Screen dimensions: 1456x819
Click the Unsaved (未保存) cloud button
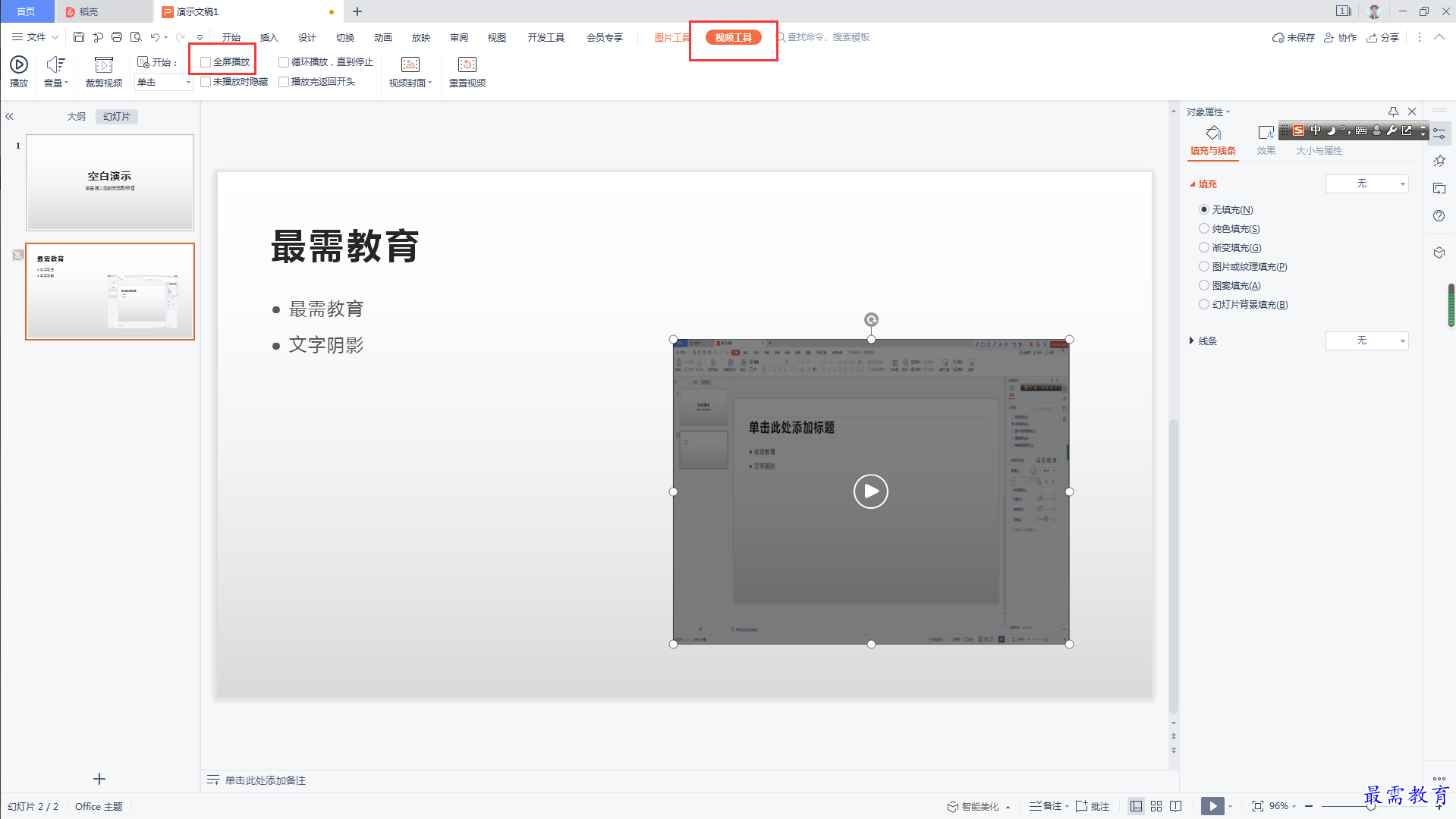(1294, 37)
